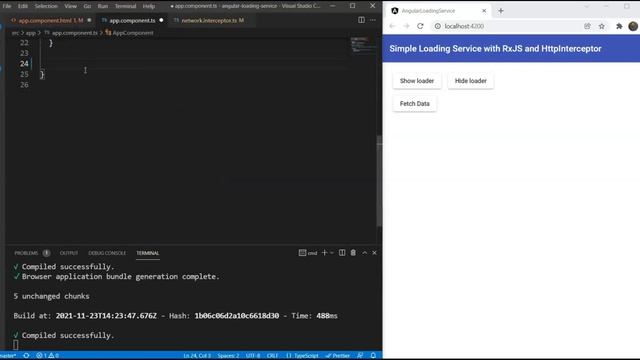Image resolution: width=640 pixels, height=360 pixels.
Task: View site information icon in address bar
Action: click(x=438, y=26)
